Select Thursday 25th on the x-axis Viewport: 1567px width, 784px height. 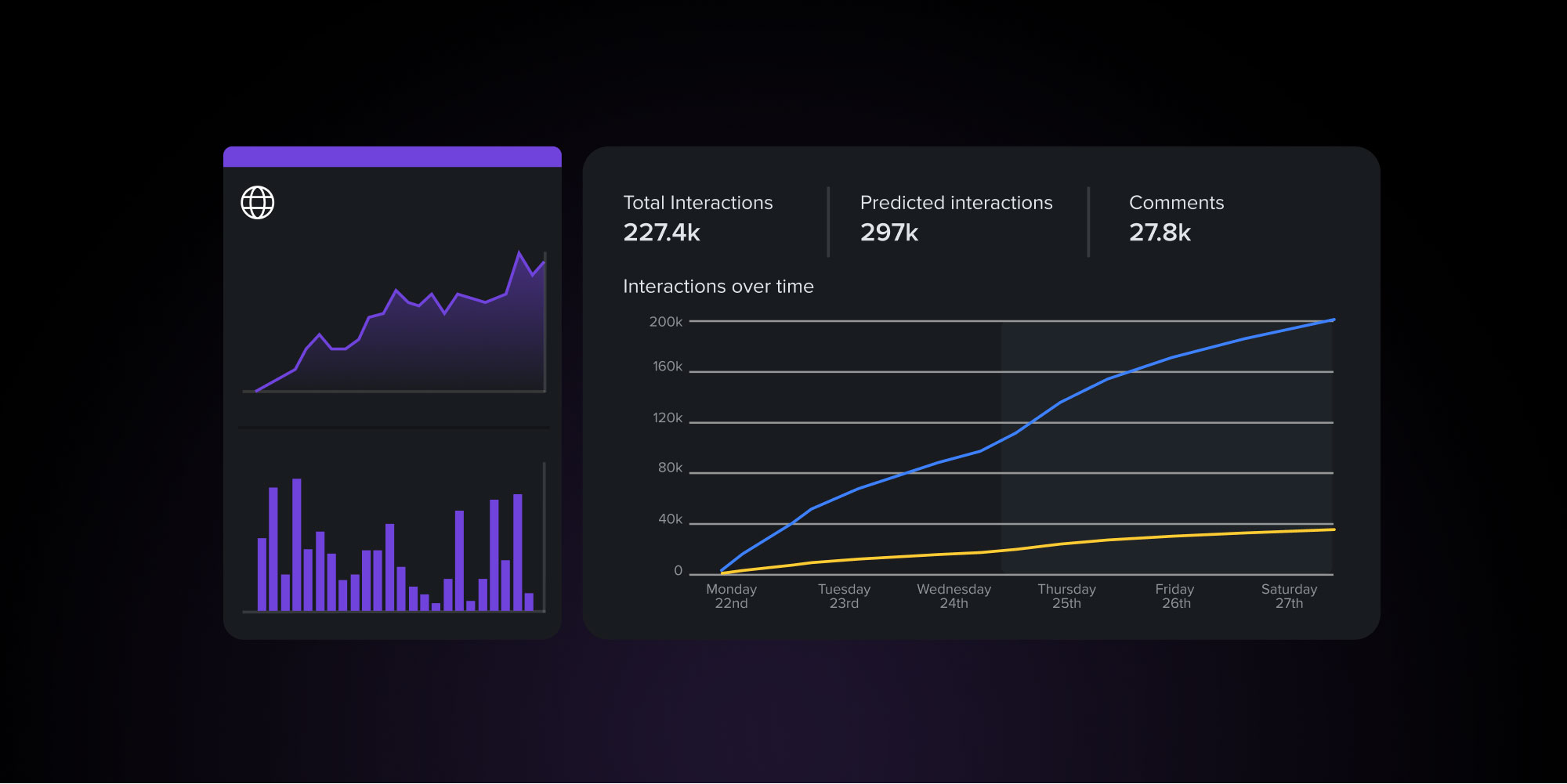tap(1066, 596)
